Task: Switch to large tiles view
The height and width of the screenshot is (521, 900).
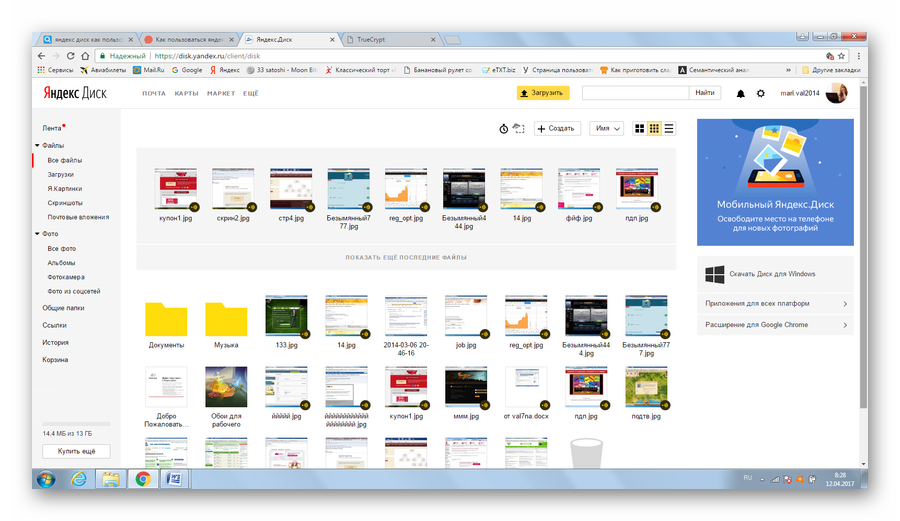Action: point(639,128)
